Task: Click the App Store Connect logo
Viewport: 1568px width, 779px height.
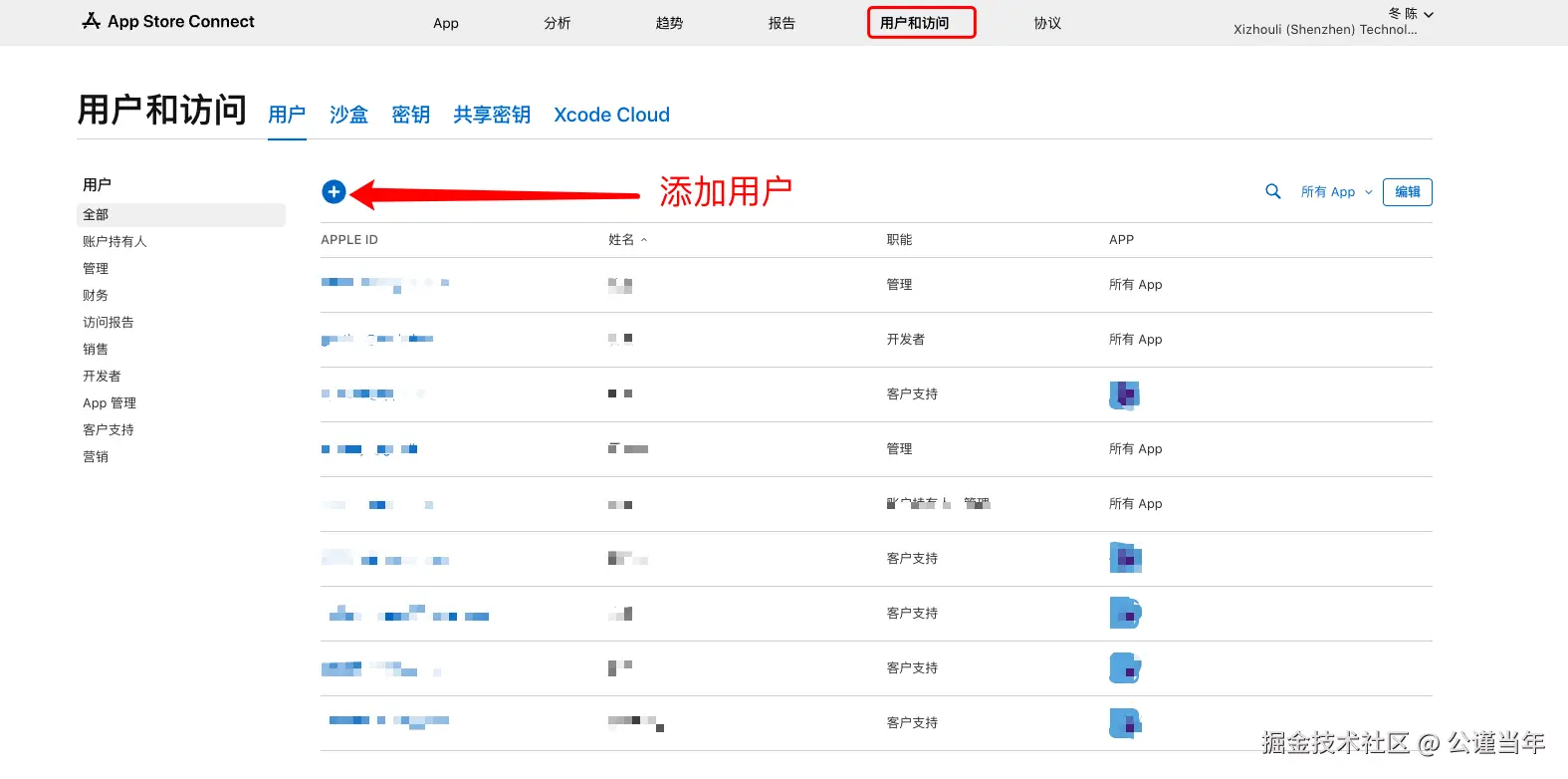Action: point(168,21)
